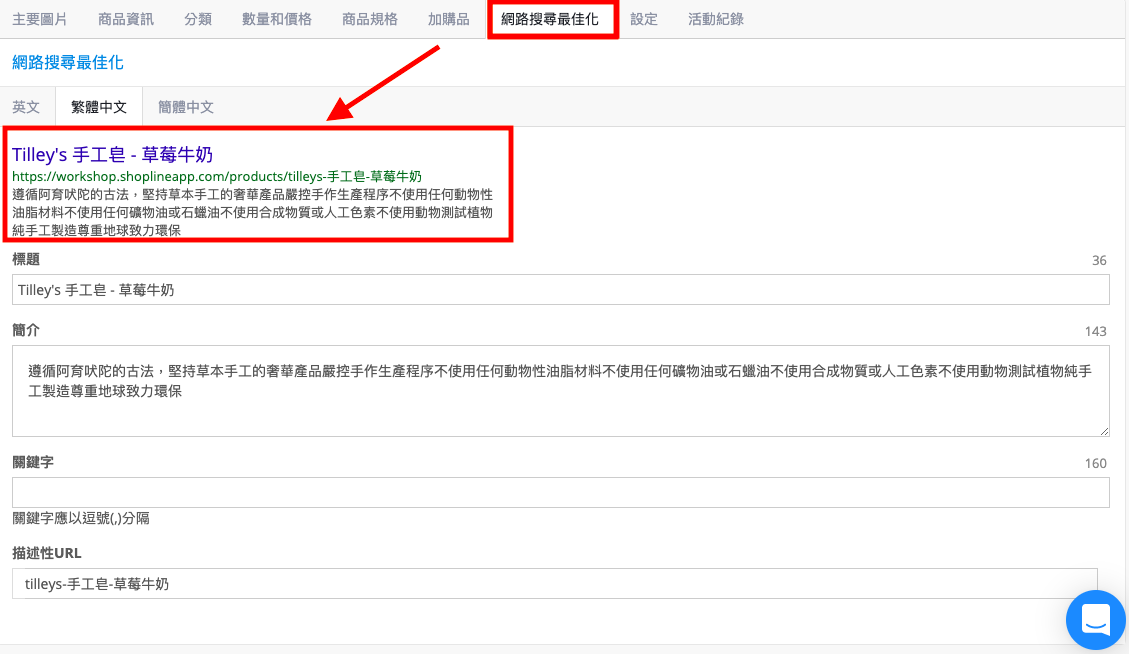The image size is (1129, 654).
Task: Switch to 簡體中文 language tab
Action: [x=186, y=107]
